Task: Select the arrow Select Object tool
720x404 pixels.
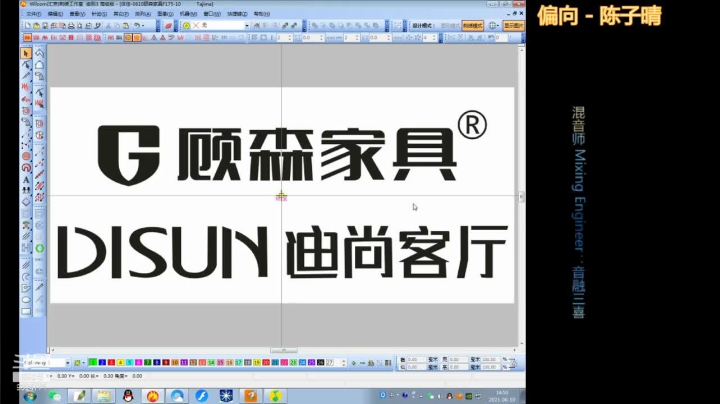Action: [26, 53]
